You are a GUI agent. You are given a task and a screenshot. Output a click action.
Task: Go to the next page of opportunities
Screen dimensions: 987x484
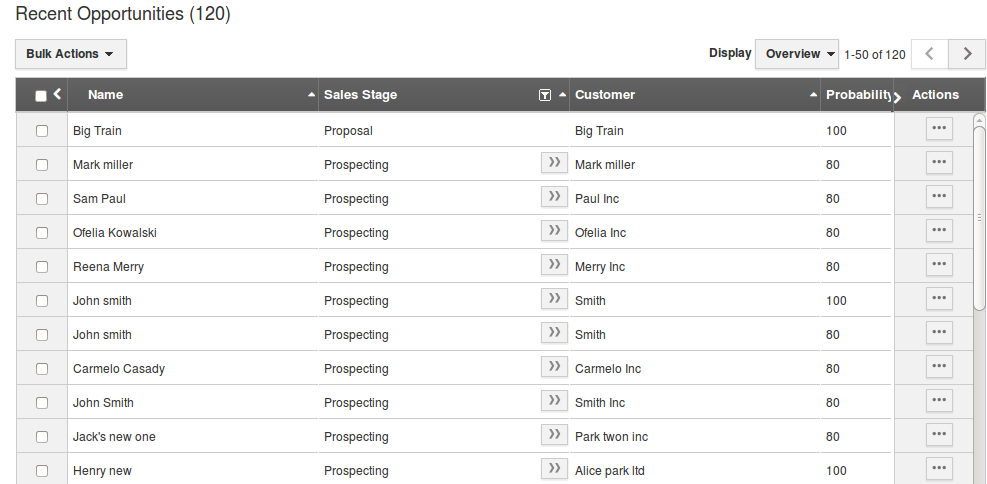pos(967,54)
